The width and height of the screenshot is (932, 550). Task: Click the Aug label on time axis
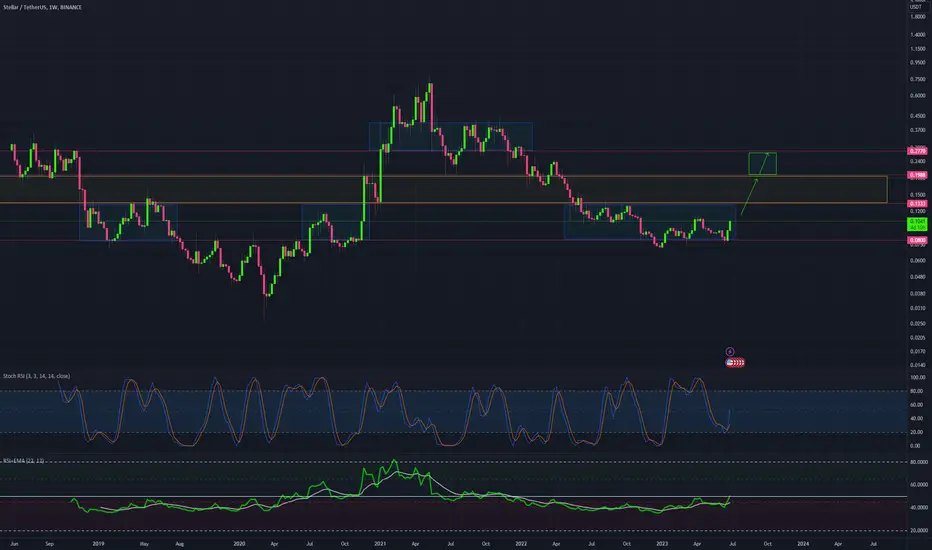180,543
